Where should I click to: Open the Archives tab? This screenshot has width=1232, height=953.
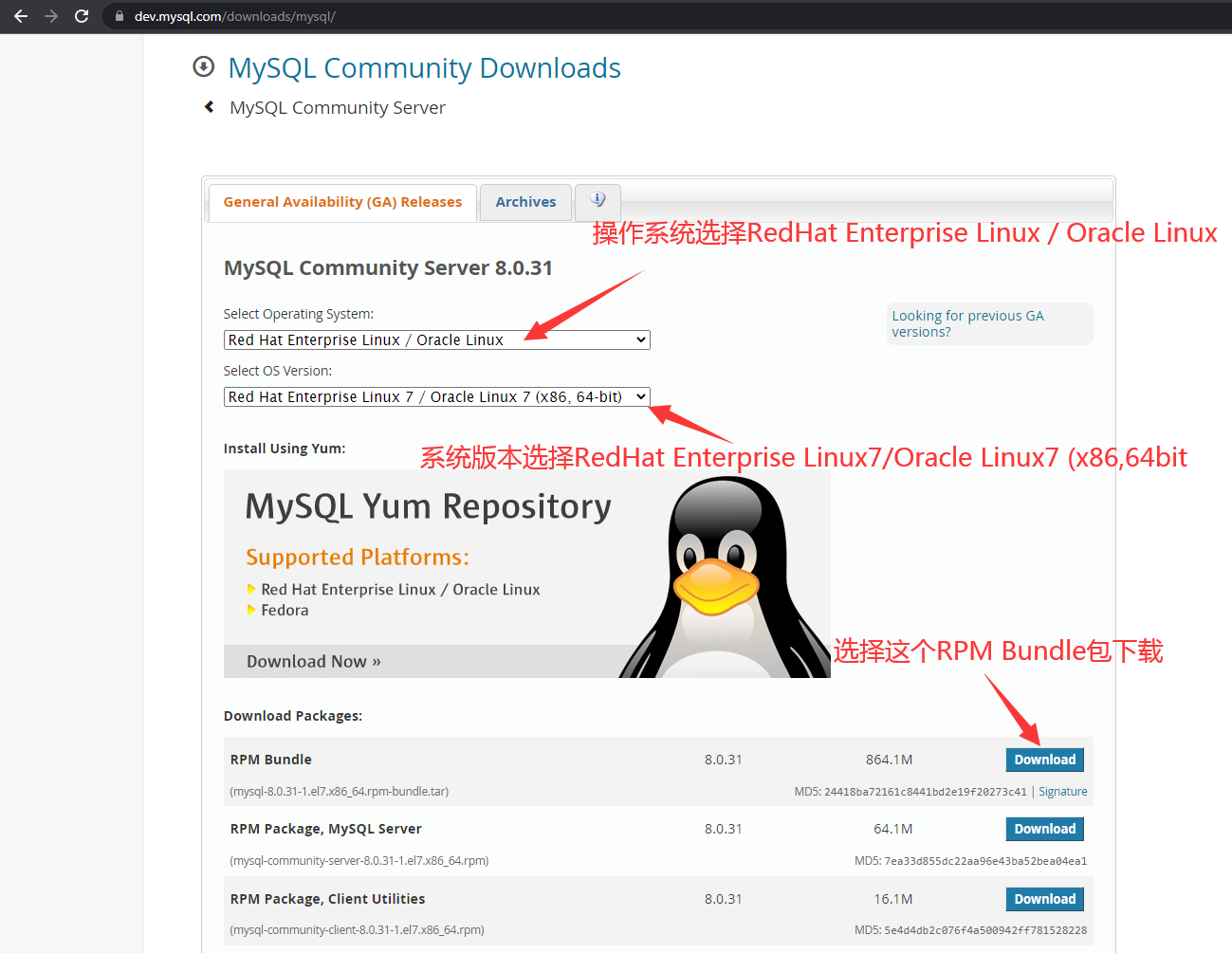pyautogui.click(x=525, y=202)
